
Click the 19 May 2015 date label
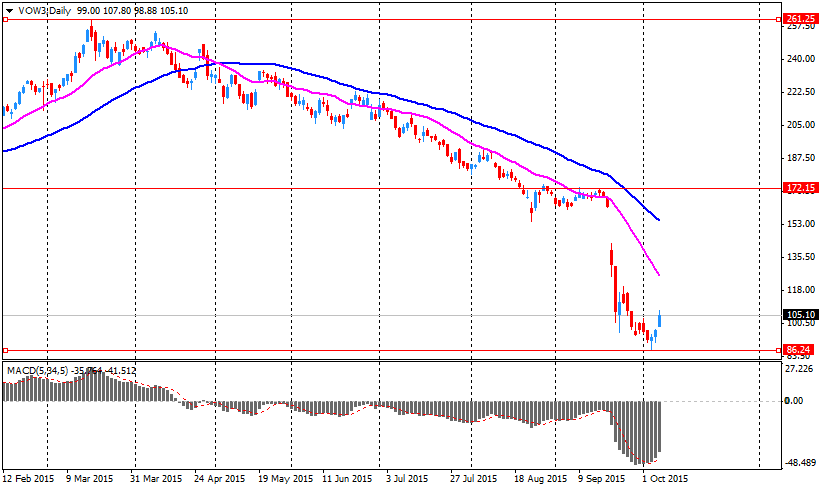pos(285,479)
